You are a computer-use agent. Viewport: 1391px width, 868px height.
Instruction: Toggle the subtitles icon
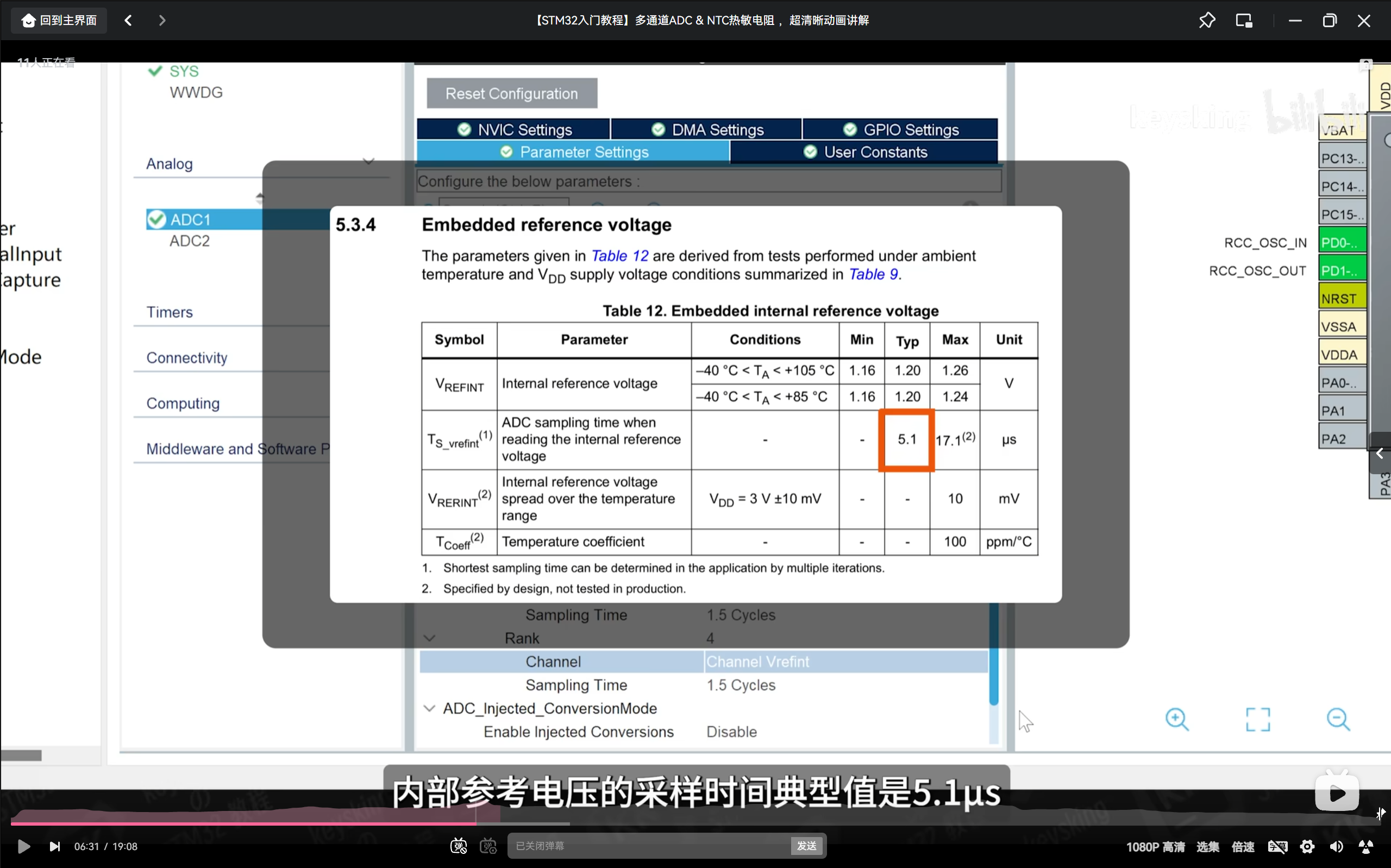pos(1277,846)
